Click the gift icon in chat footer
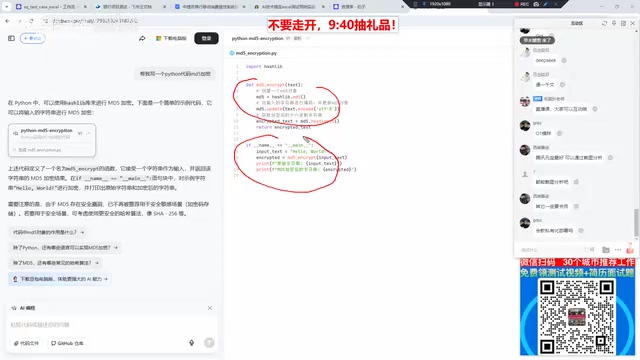Viewport: 640px width, 360px height. pos(630,249)
